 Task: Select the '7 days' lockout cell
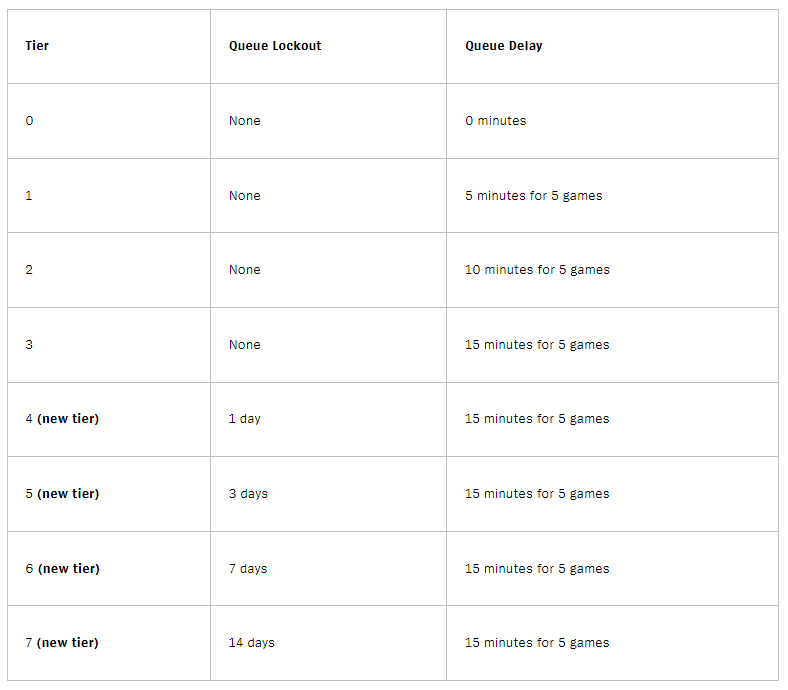pos(328,568)
